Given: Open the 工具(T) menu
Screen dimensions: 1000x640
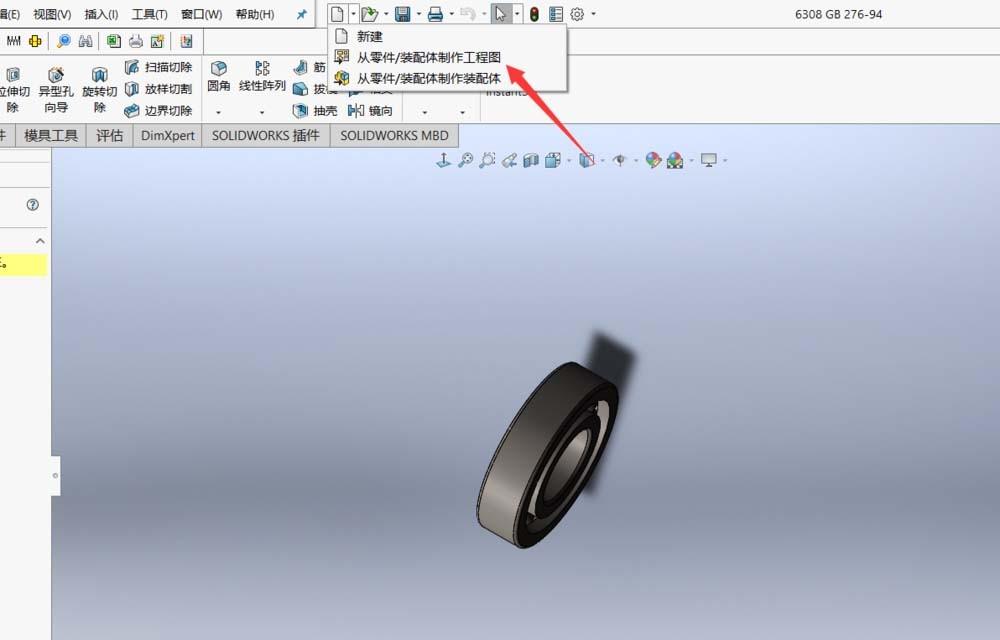Looking at the screenshot, I should [149, 13].
